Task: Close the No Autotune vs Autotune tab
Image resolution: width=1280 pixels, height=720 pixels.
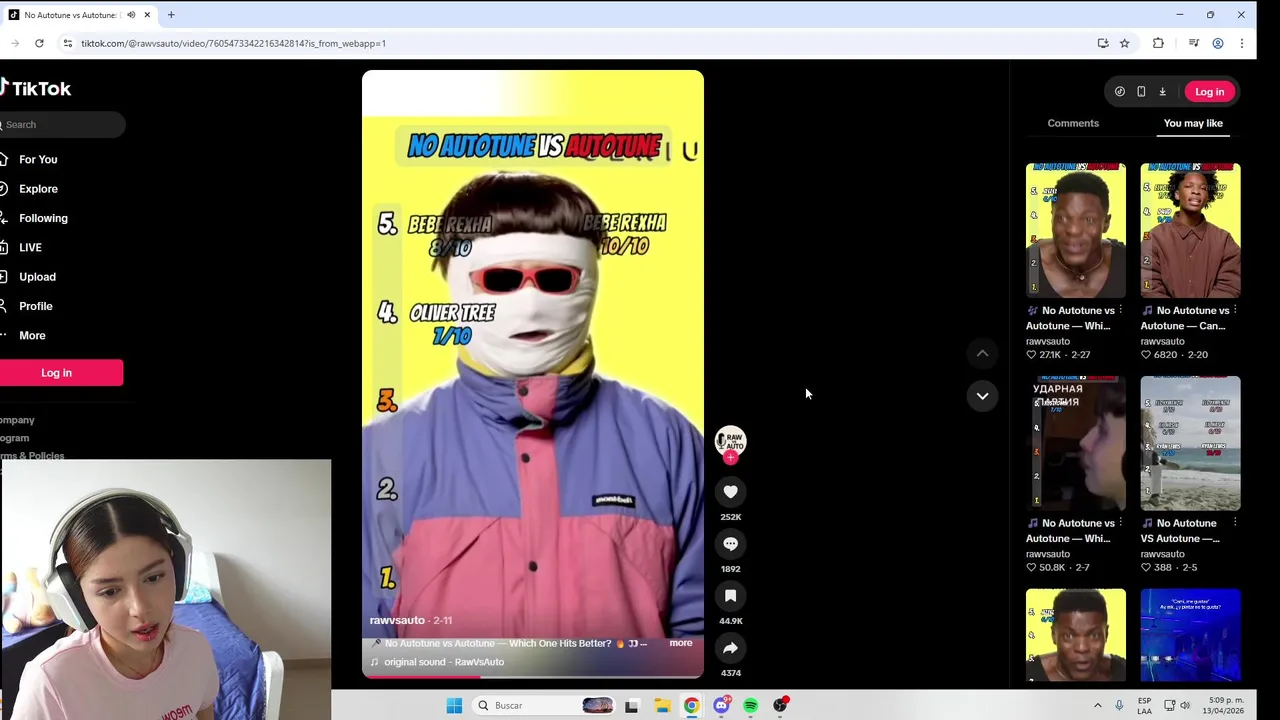Action: pyautogui.click(x=147, y=15)
